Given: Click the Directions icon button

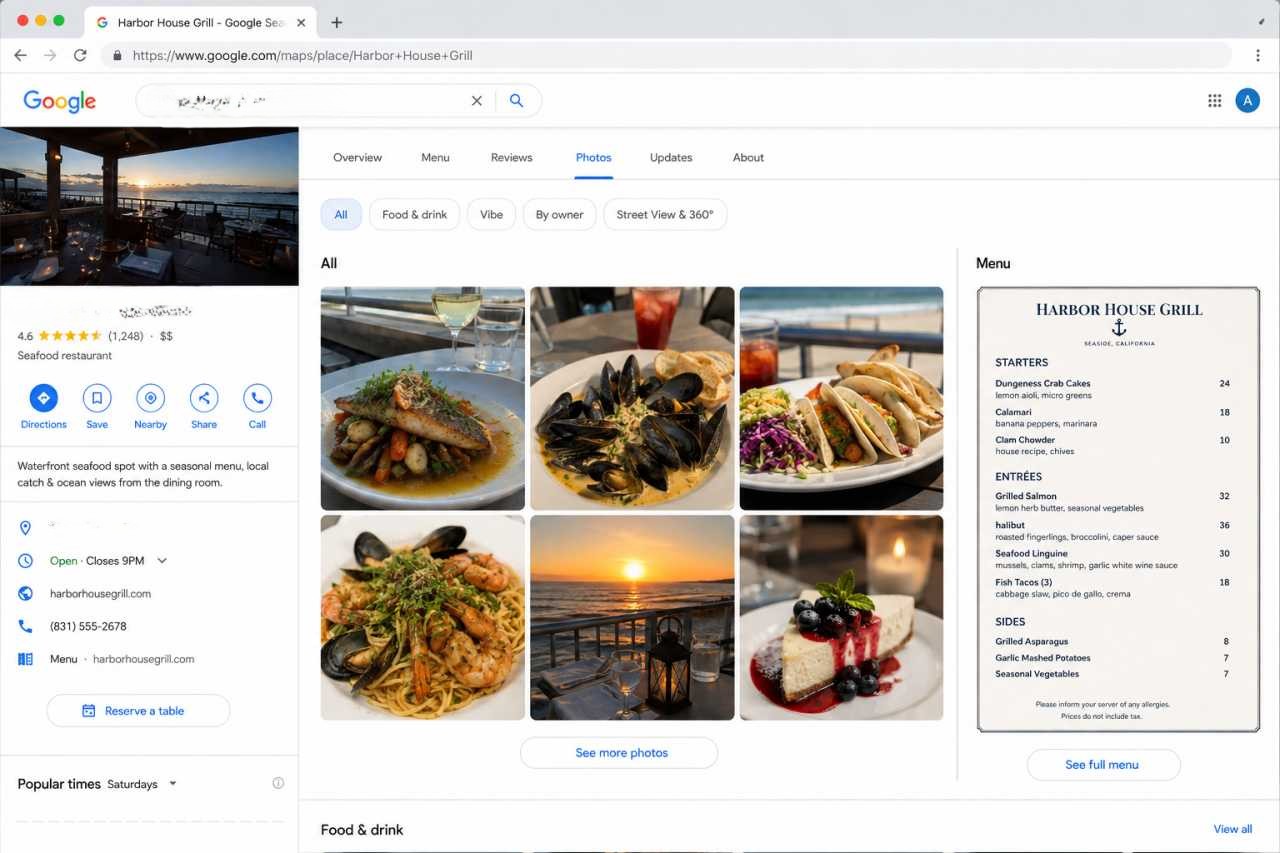Looking at the screenshot, I should click(43, 398).
